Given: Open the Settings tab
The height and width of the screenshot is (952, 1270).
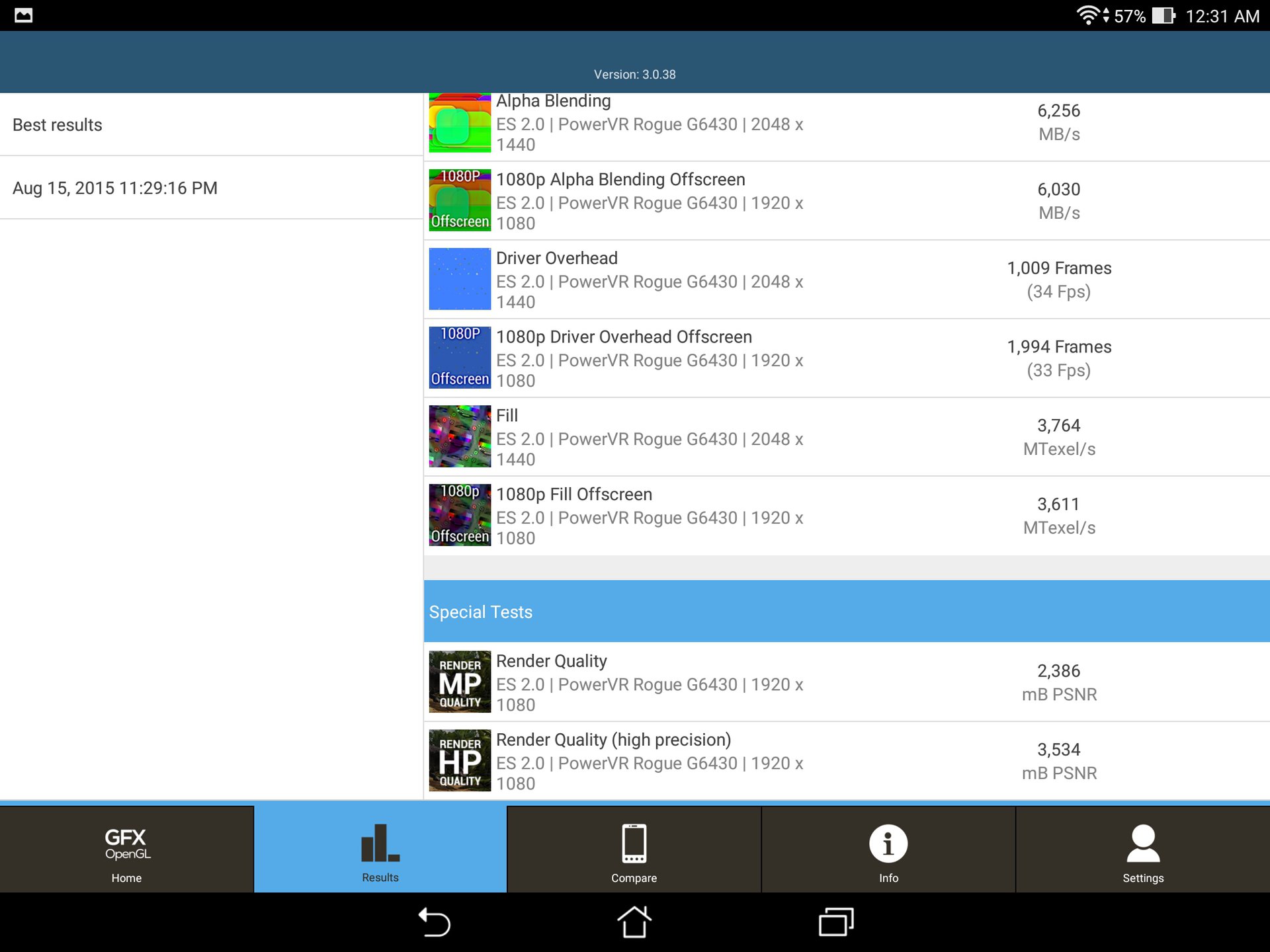Looking at the screenshot, I should pos(1142,850).
